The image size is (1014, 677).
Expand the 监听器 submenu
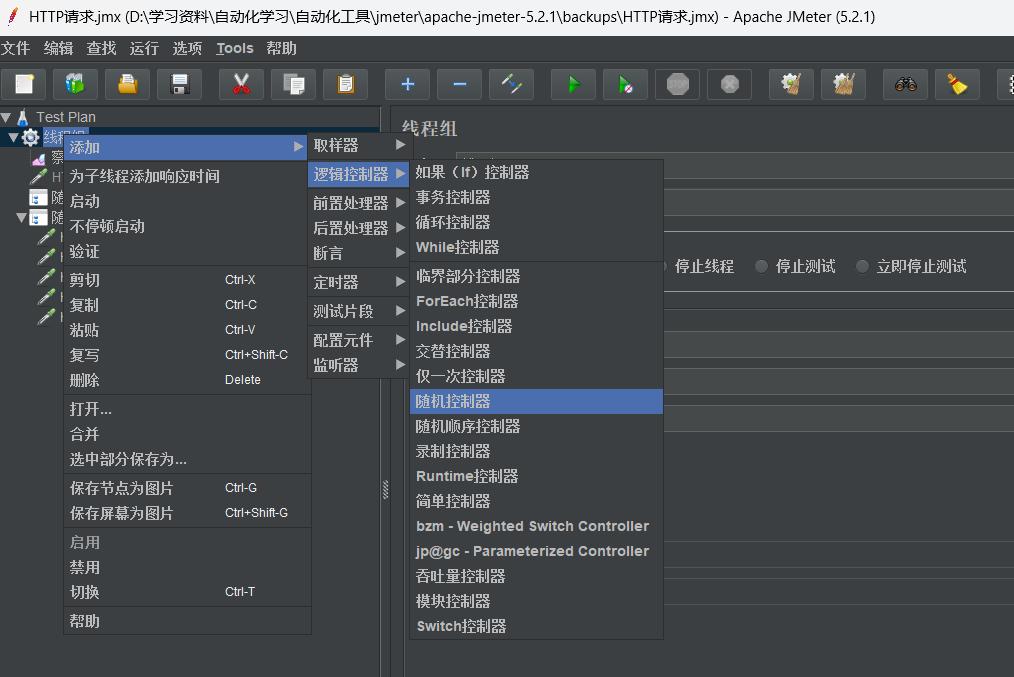point(358,365)
